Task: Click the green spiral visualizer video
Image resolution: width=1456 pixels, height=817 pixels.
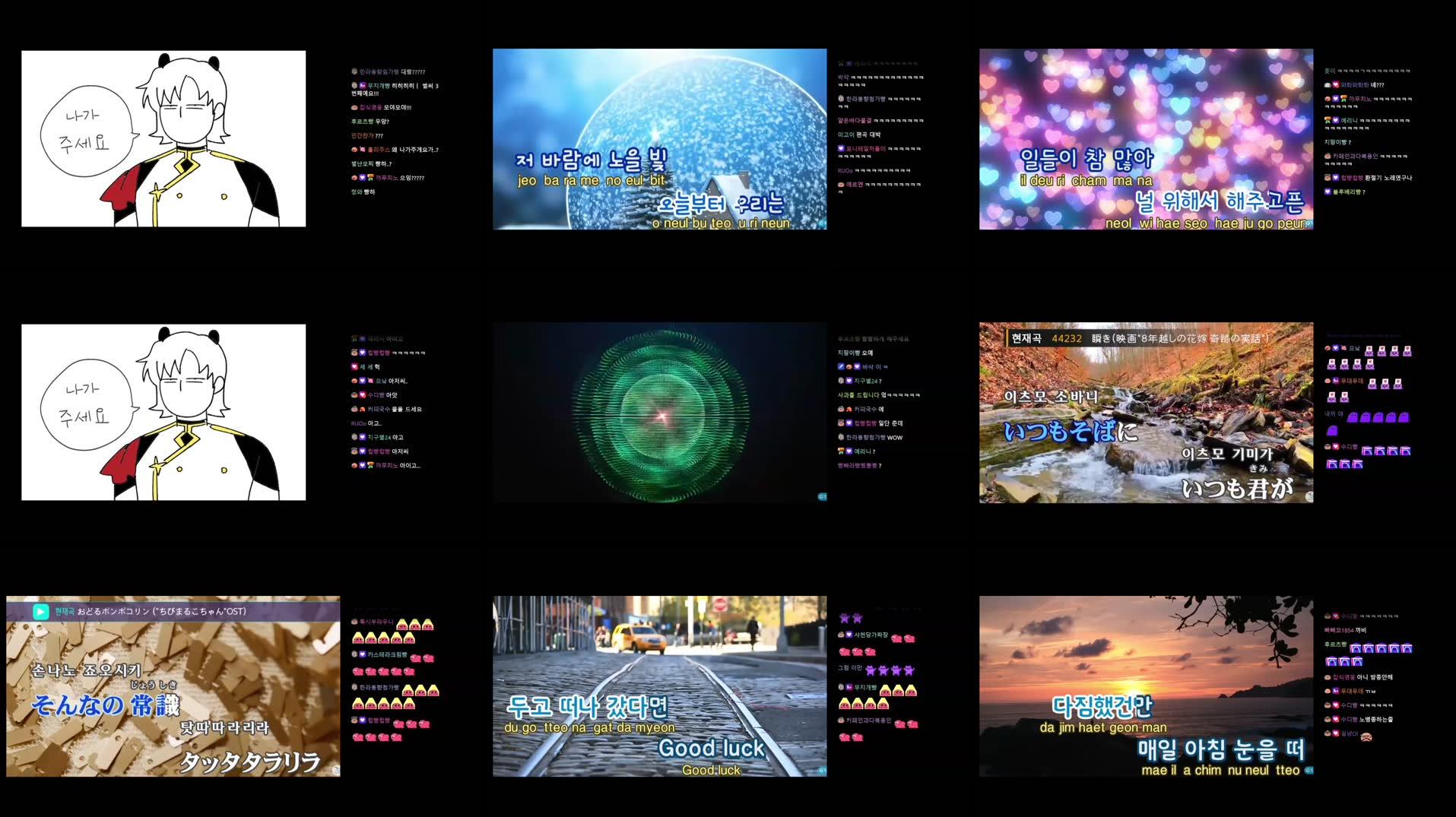Action: (658, 413)
